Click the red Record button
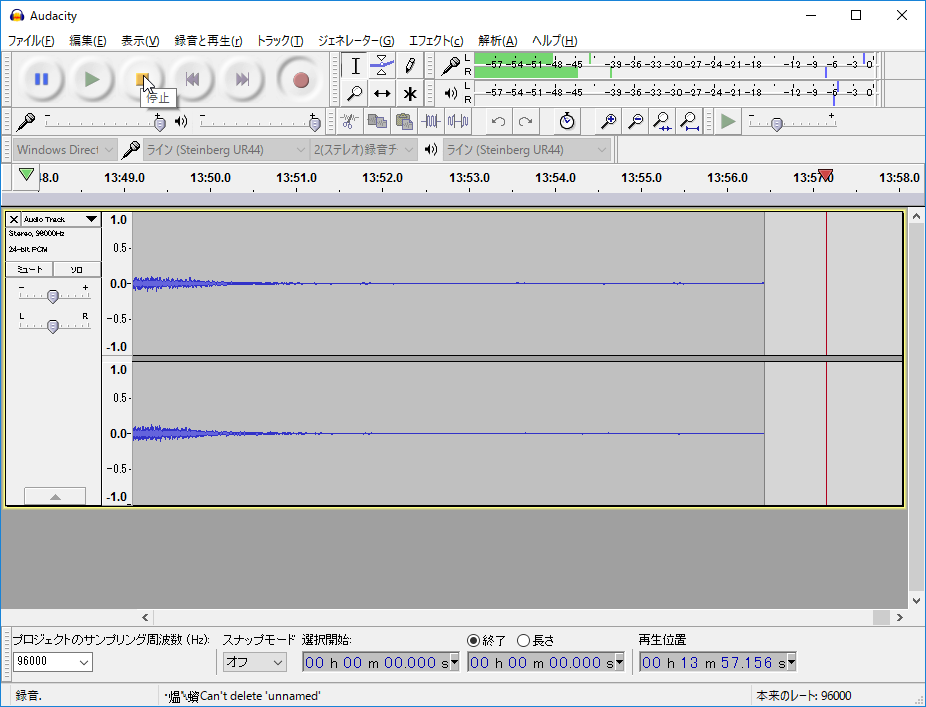Screen dimensions: 926x707 (300, 79)
